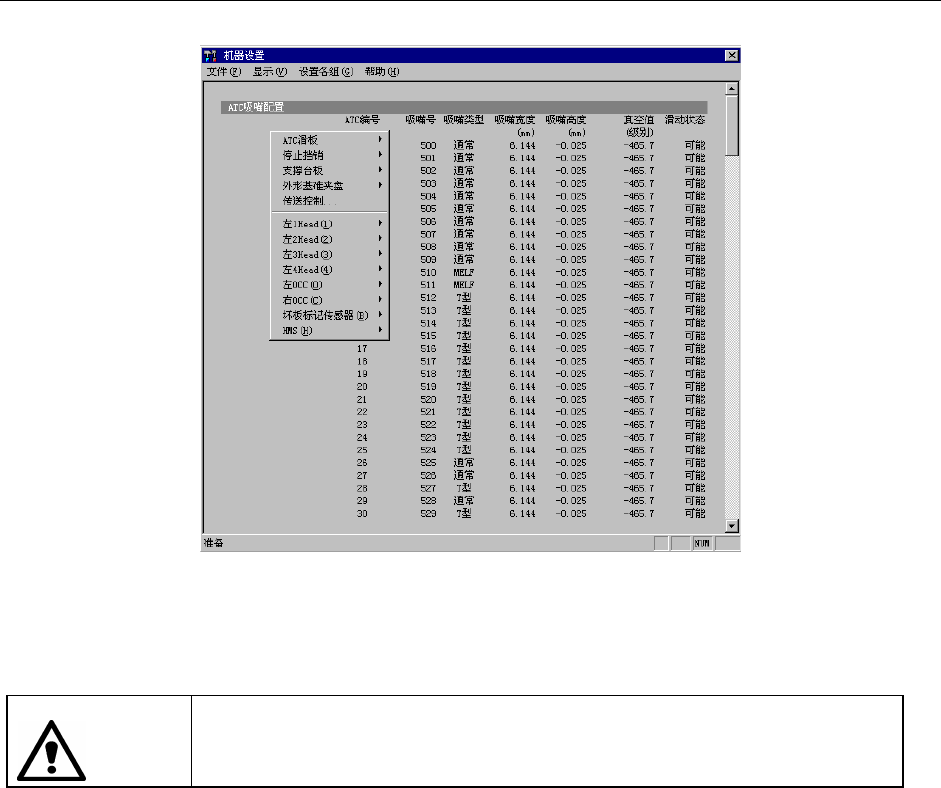Click ATC number 17 cell
Viewport: 941px width, 788px height.
(x=362, y=349)
